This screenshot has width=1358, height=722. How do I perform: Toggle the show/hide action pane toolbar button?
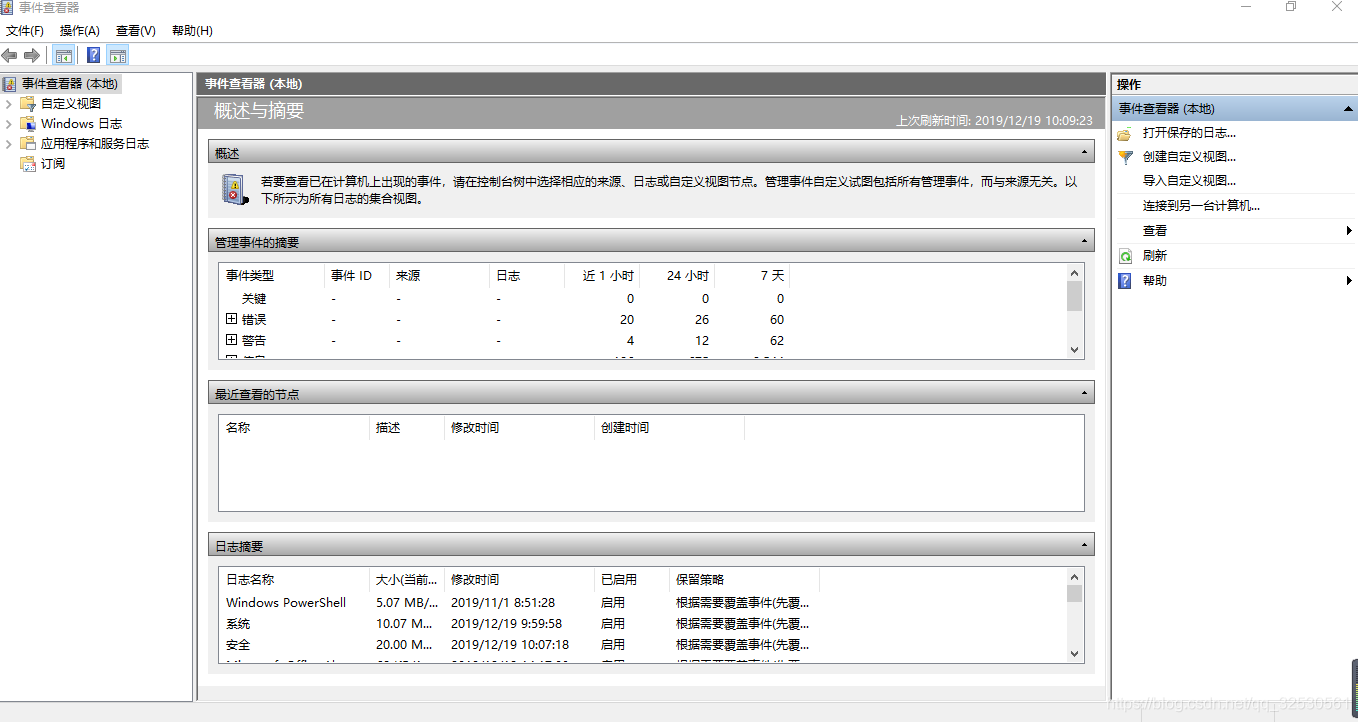[118, 55]
